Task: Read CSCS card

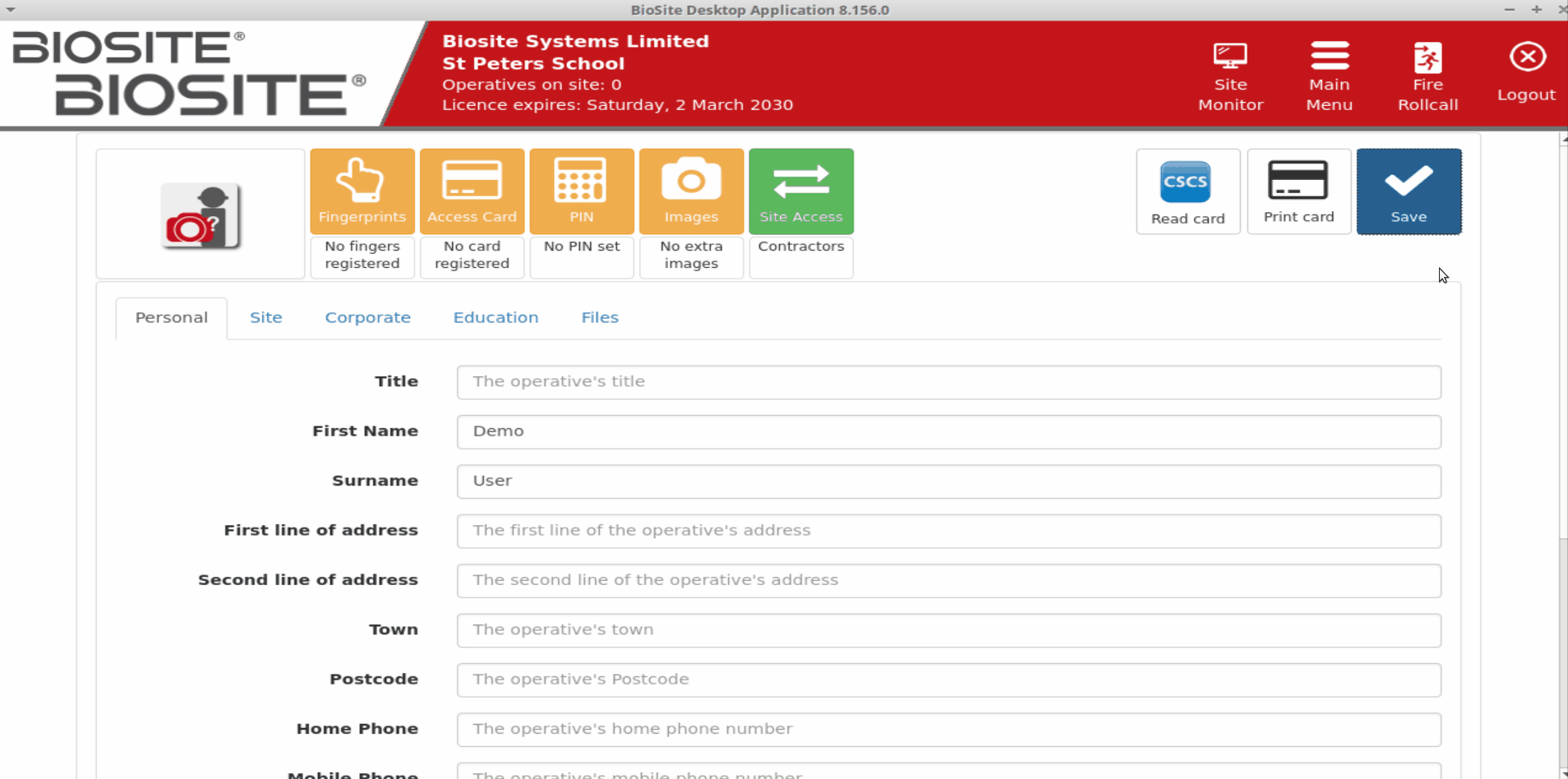Action: pos(1188,191)
